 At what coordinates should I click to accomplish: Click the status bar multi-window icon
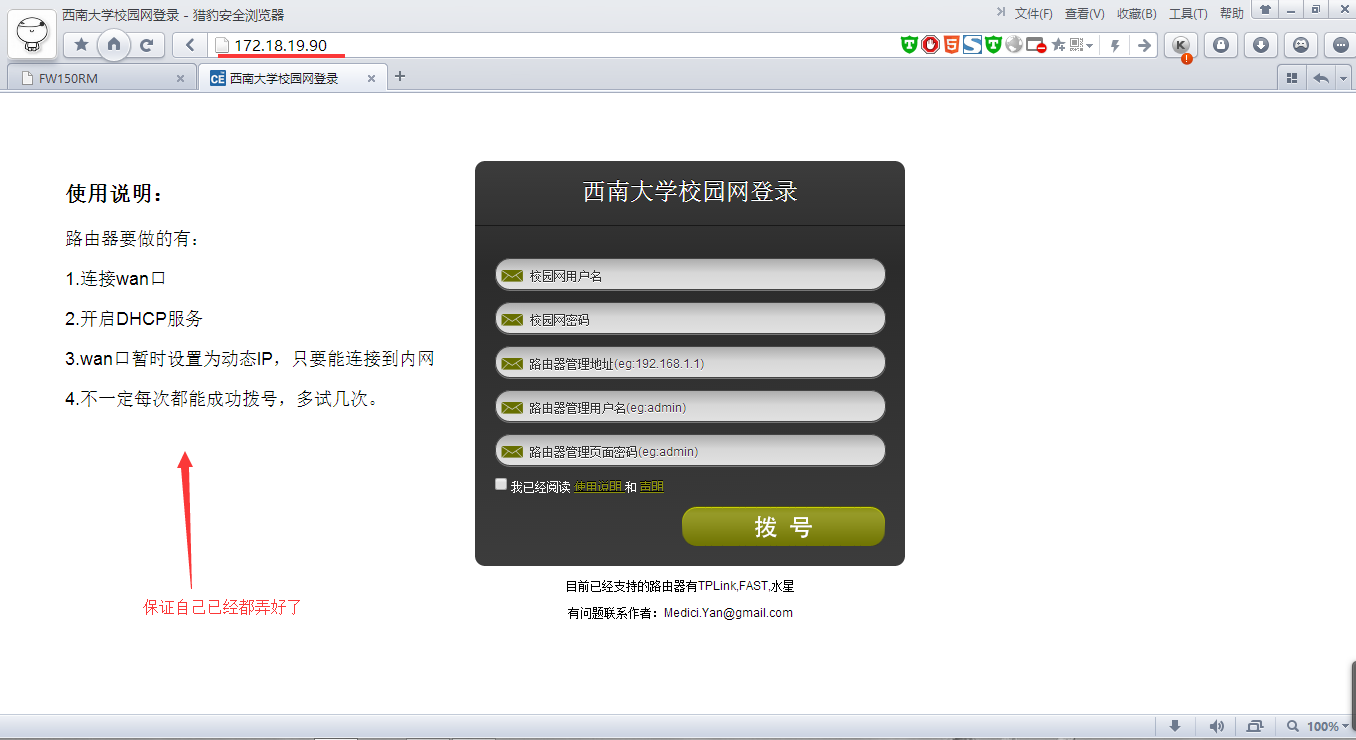pos(1255,726)
